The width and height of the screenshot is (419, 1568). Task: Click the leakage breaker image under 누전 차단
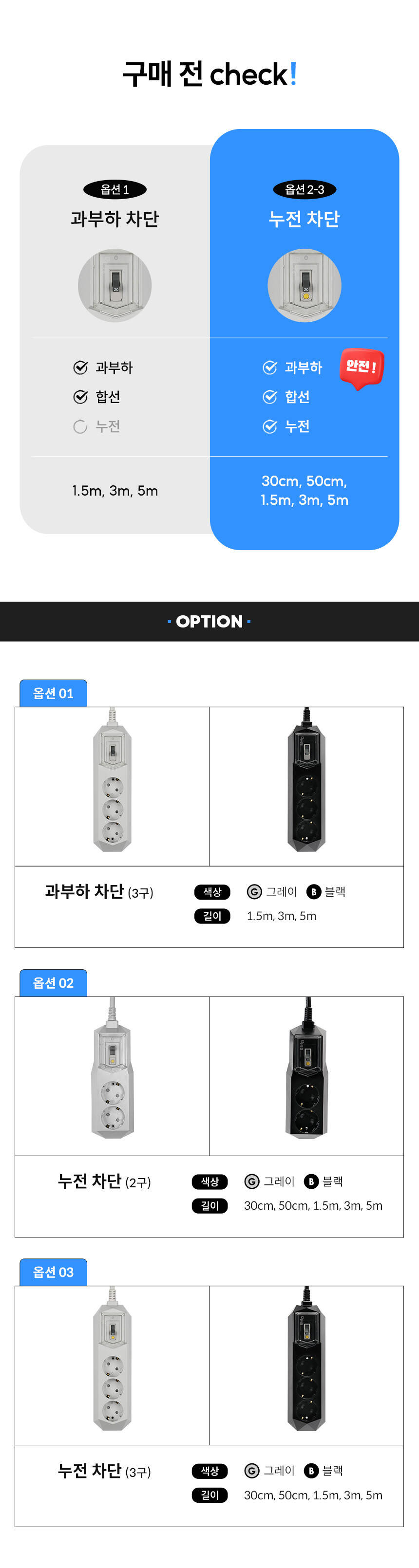click(x=304, y=285)
